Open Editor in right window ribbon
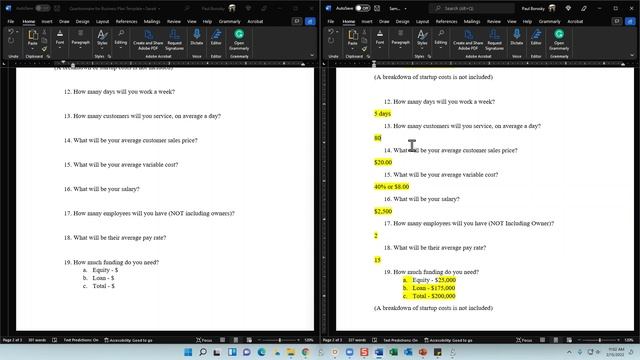This screenshot has width=640, height=360. point(536,37)
